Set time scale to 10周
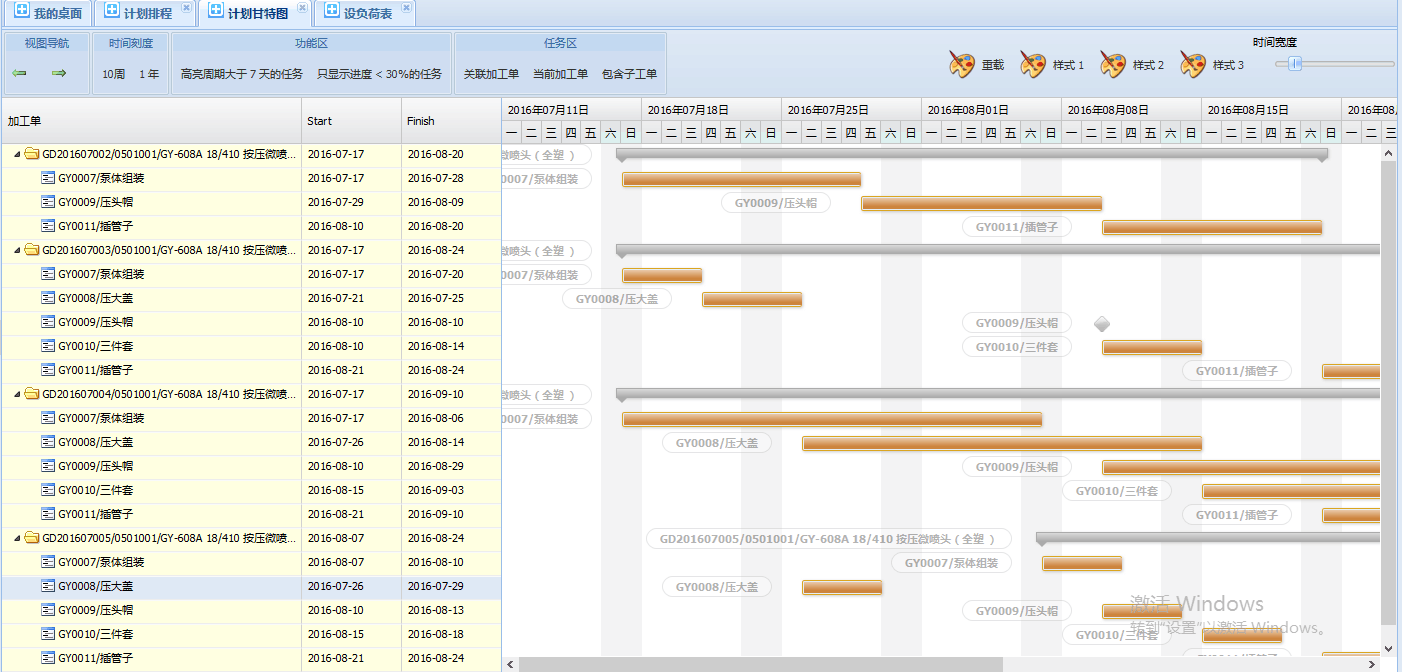The width and height of the screenshot is (1402, 672). click(x=113, y=74)
